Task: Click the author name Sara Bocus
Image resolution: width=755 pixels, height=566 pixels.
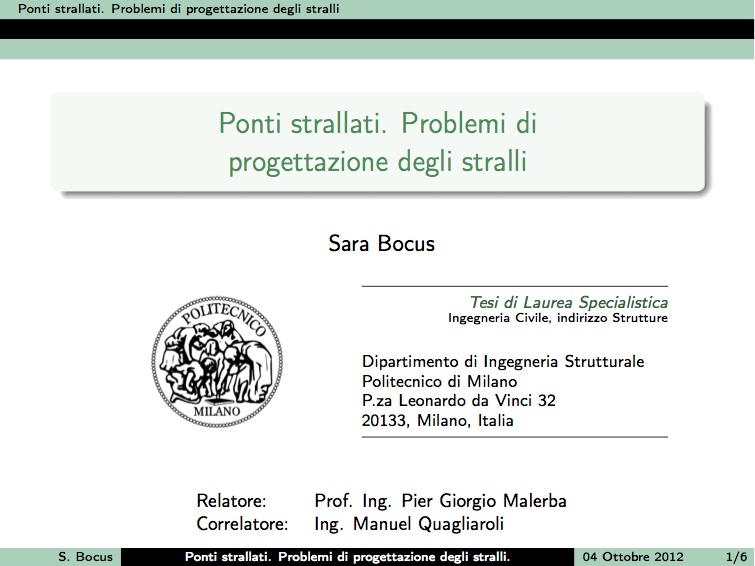Action: click(381, 243)
